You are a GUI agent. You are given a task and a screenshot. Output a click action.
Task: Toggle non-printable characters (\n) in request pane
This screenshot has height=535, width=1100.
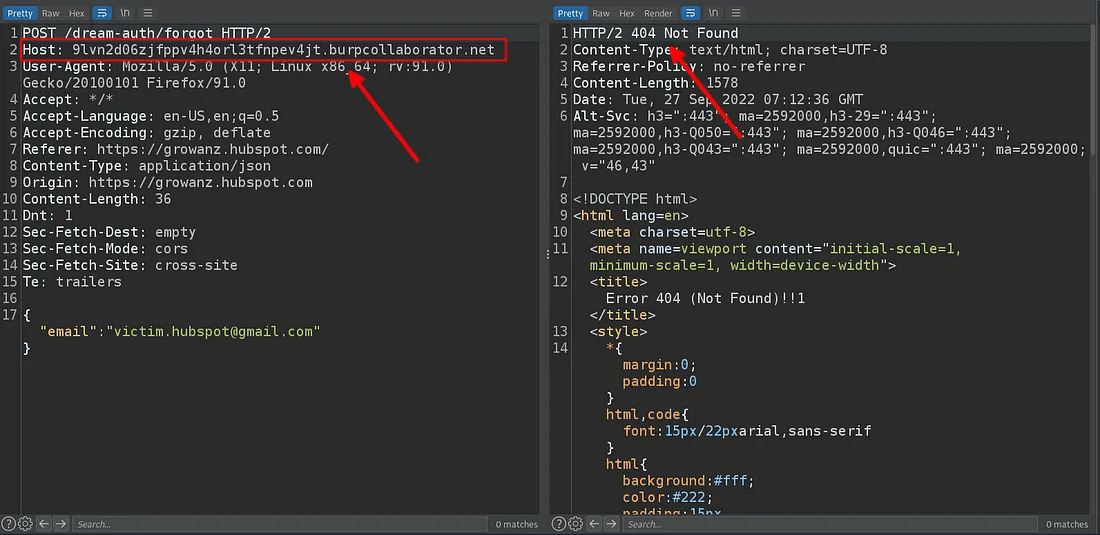tap(125, 13)
